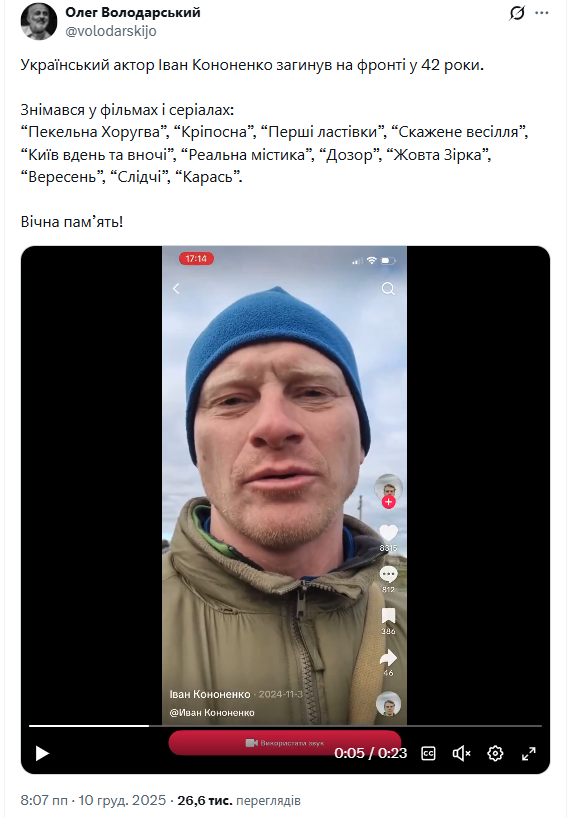Click the back chevron in video
The height and width of the screenshot is (818, 577).
176,288
